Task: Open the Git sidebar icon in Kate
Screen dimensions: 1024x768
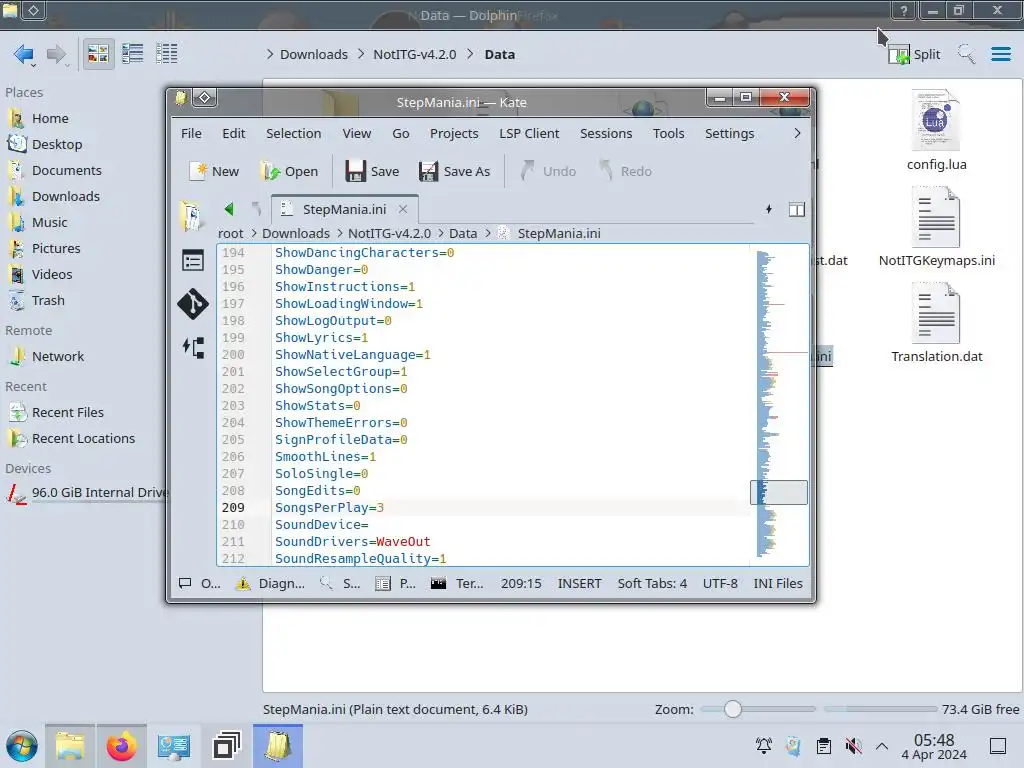Action: pos(193,304)
